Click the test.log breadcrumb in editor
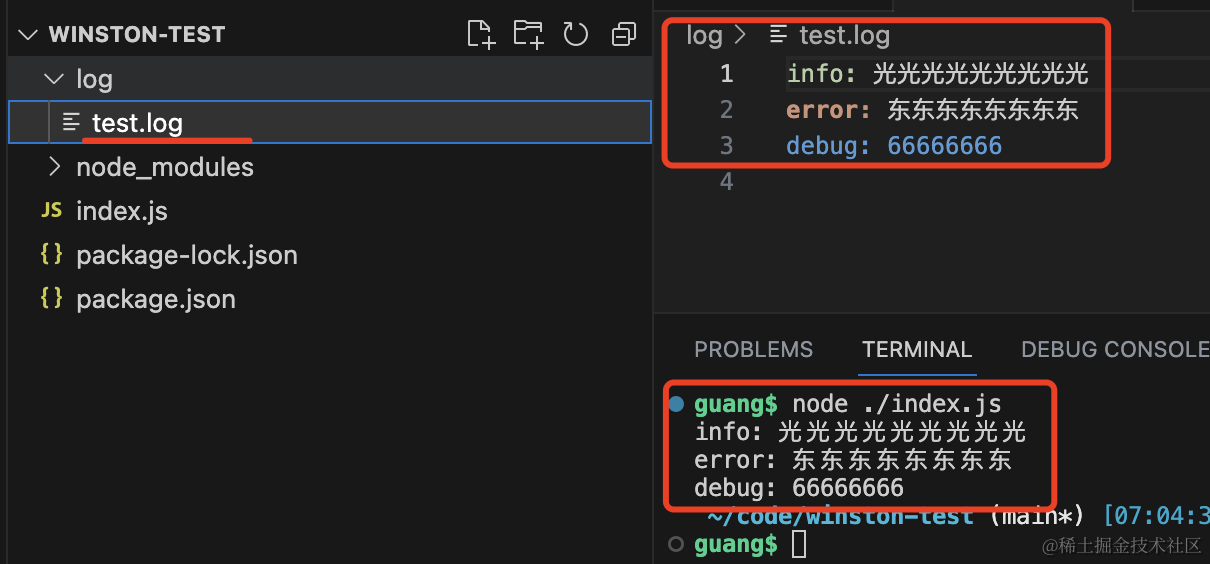1210x564 pixels. [x=844, y=36]
